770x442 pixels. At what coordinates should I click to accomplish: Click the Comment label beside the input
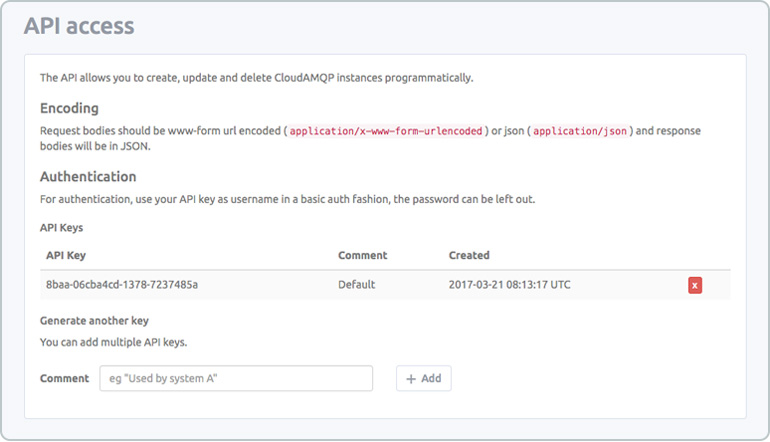coord(64,378)
